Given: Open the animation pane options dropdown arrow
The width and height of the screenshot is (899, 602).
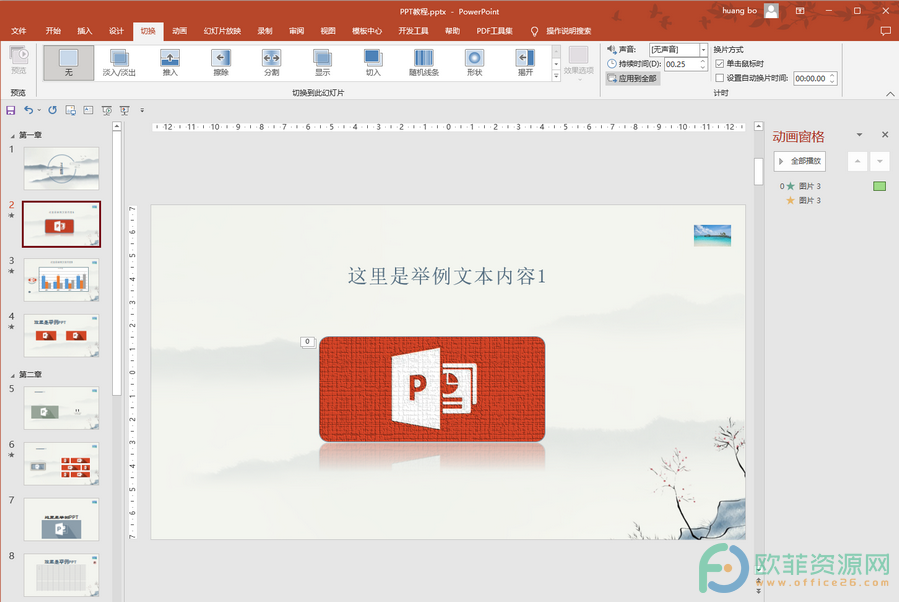Looking at the screenshot, I should click(x=859, y=135).
